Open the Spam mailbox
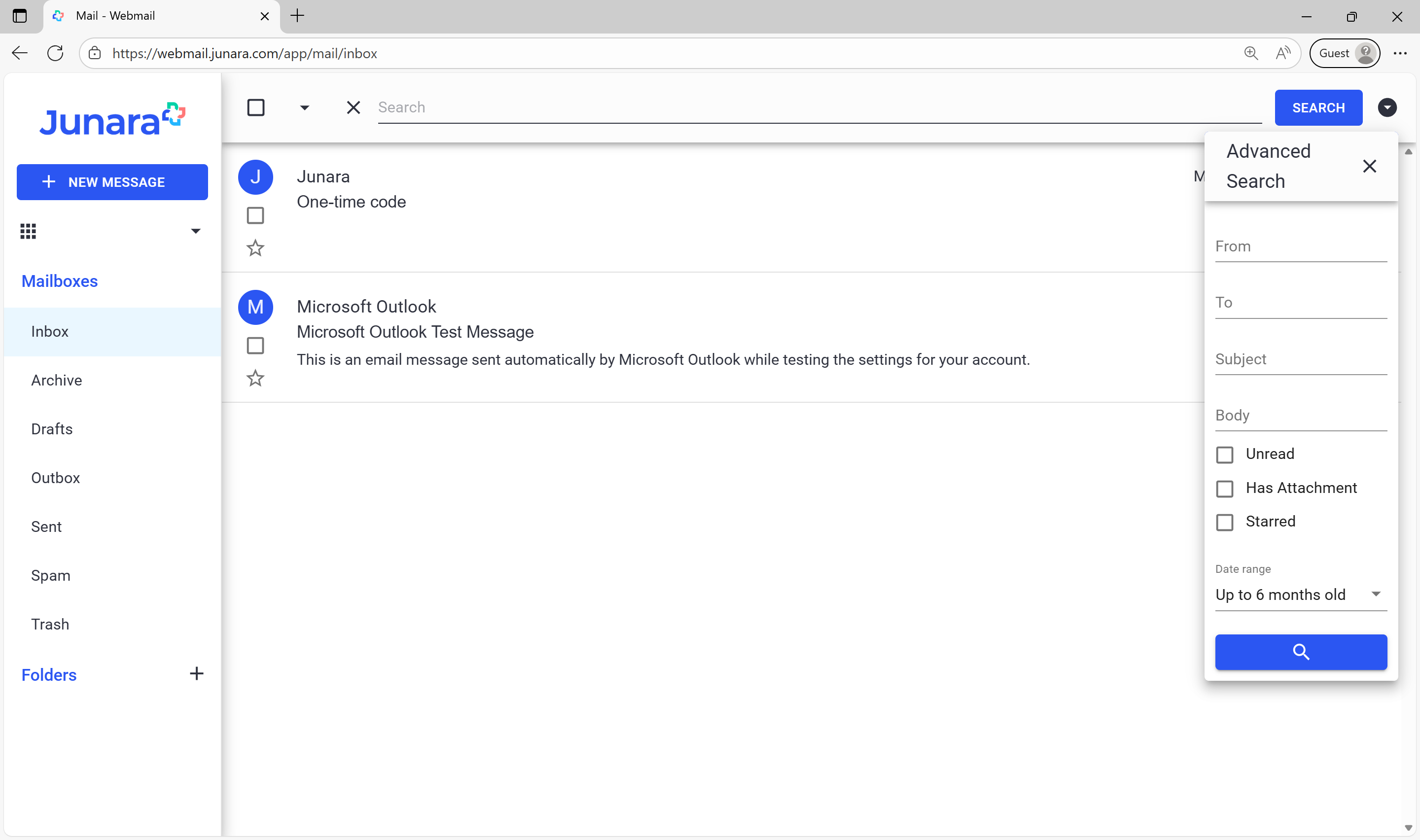This screenshot has height=840, width=1420. pyautogui.click(x=112, y=576)
